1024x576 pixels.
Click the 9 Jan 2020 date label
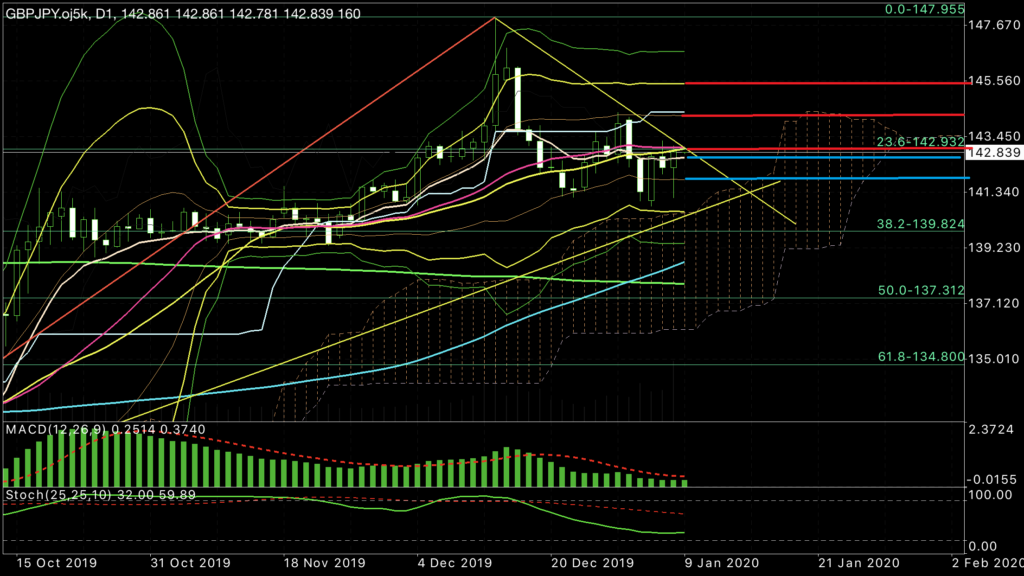(722, 563)
